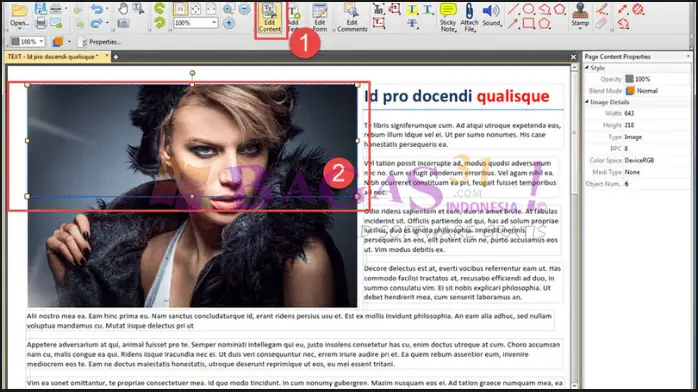
Task: Toggle the Edit Content tool
Action: coord(270,17)
